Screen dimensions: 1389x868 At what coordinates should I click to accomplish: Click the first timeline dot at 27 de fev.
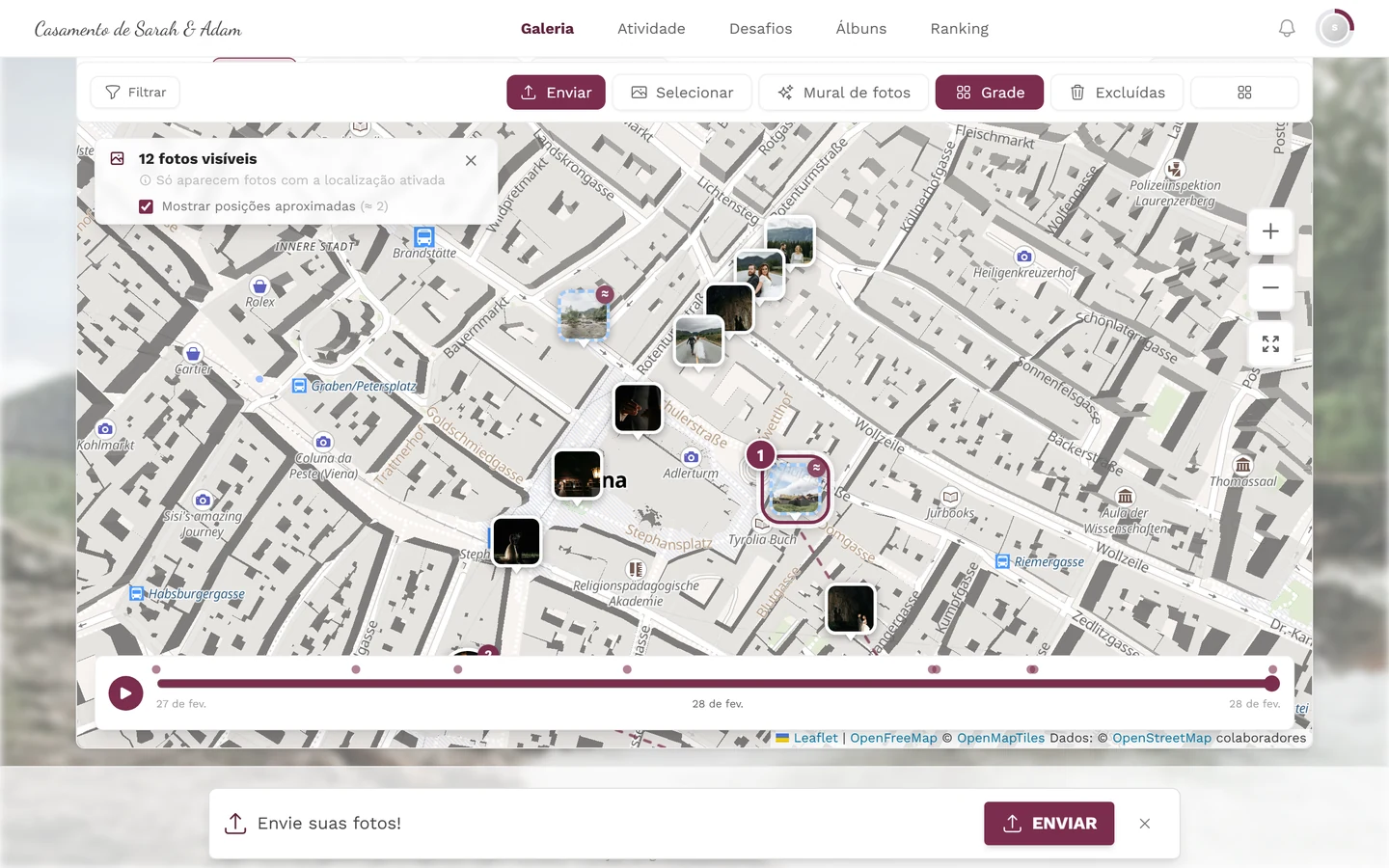click(x=156, y=669)
